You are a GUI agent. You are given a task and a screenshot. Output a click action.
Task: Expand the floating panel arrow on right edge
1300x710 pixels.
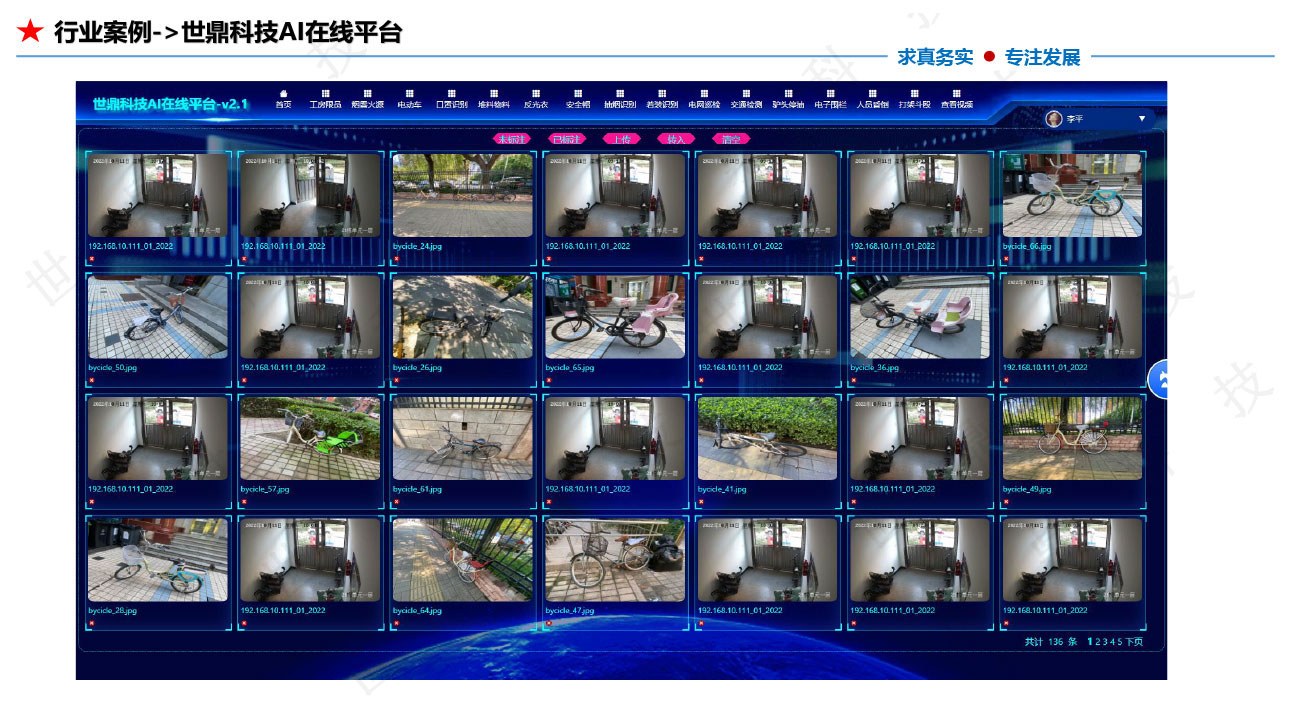(1162, 380)
